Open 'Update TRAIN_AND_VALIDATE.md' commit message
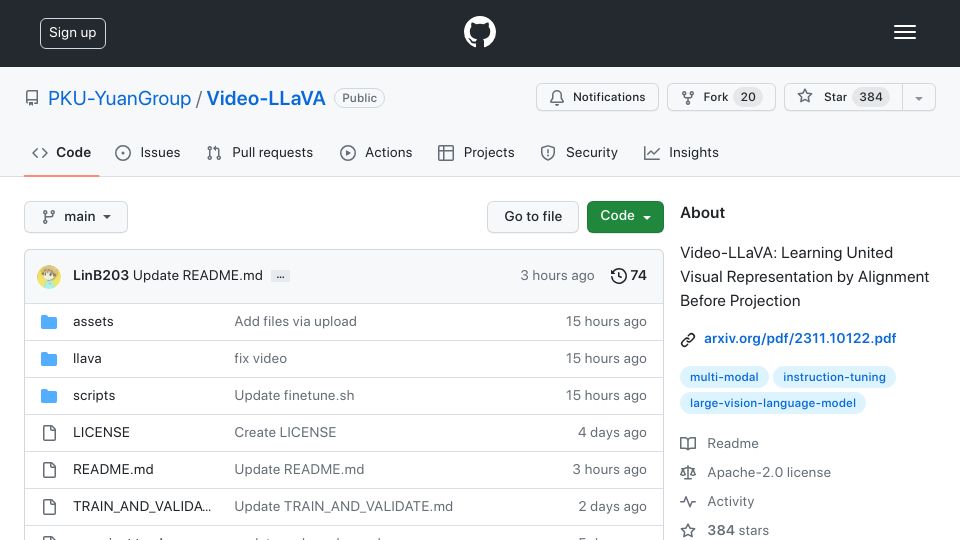 (x=343, y=506)
